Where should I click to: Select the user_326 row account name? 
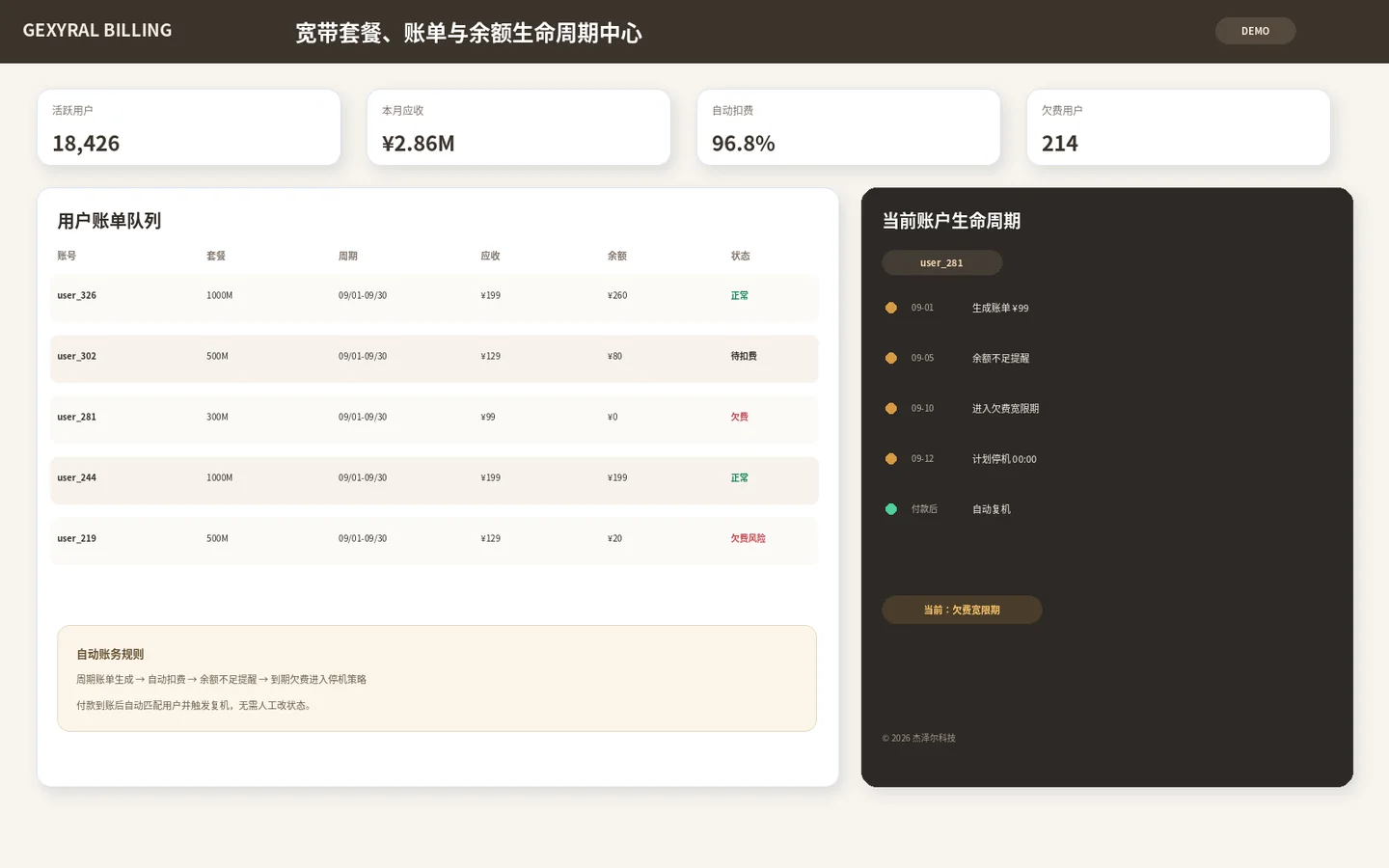[76, 295]
